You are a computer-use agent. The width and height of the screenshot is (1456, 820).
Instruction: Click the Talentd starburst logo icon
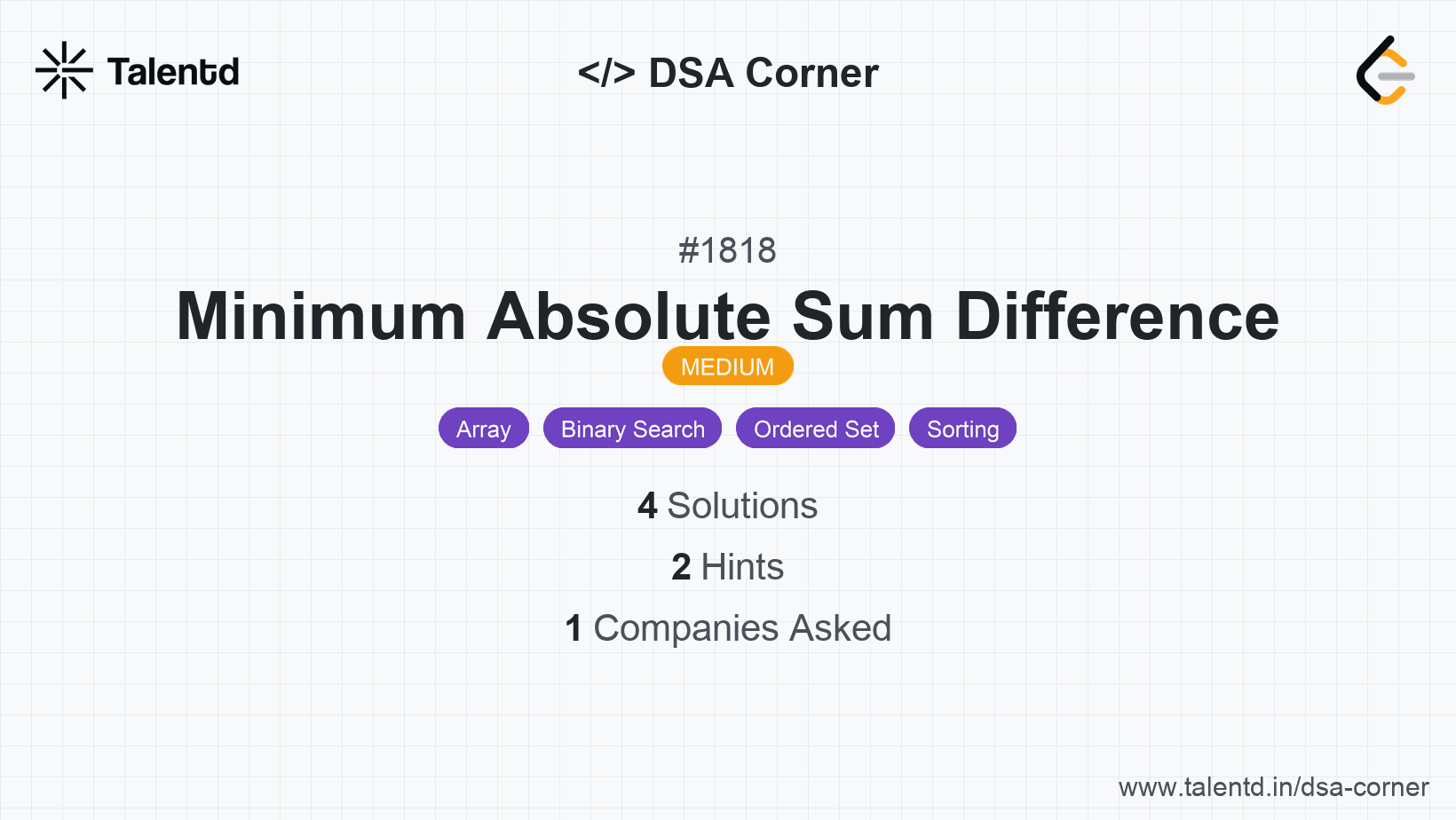[x=64, y=70]
